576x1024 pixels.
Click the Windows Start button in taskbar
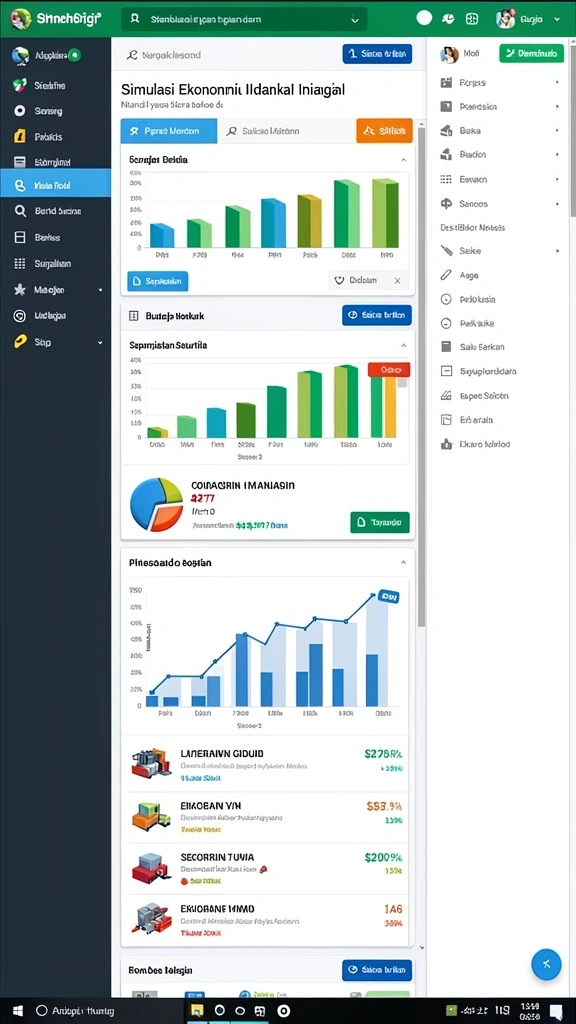[13, 1010]
